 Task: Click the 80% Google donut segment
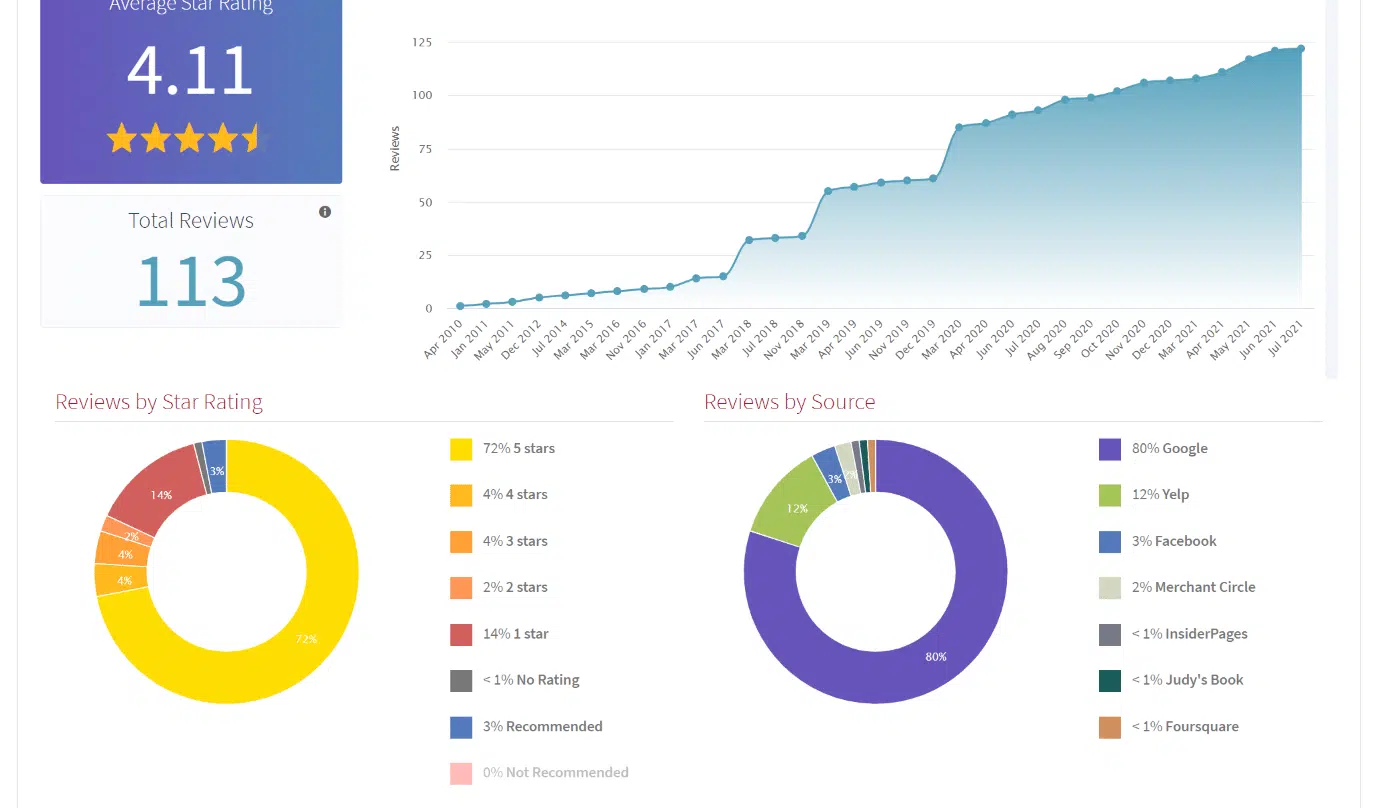click(935, 657)
